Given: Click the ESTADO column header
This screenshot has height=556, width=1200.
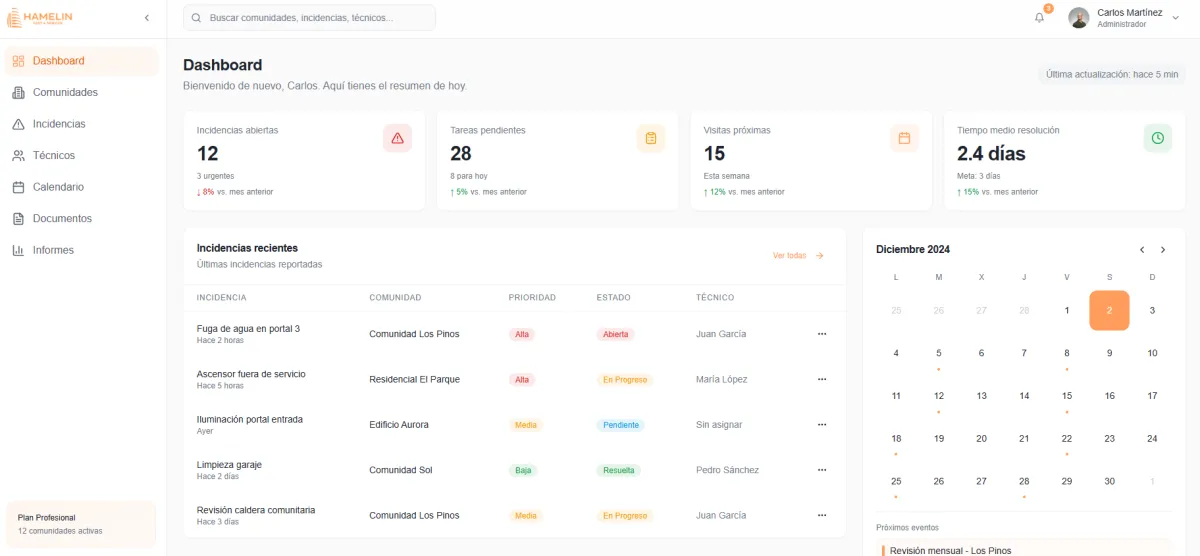Looking at the screenshot, I should pyautogui.click(x=614, y=298).
